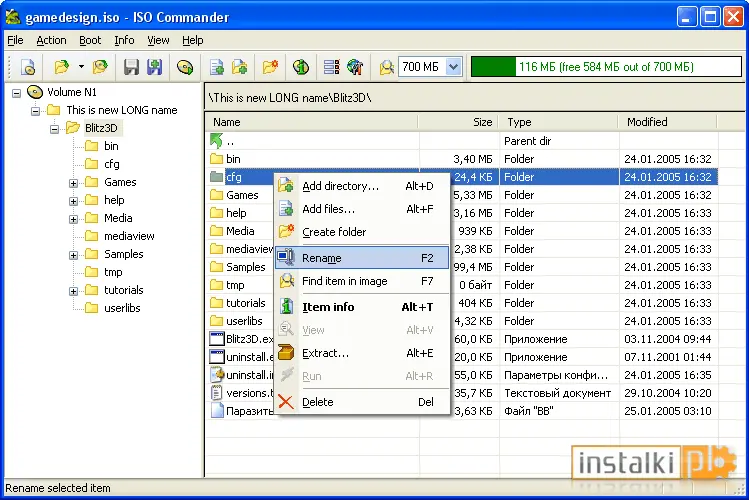Expand the tutorials folder in tree
749x500 pixels.
(73, 291)
